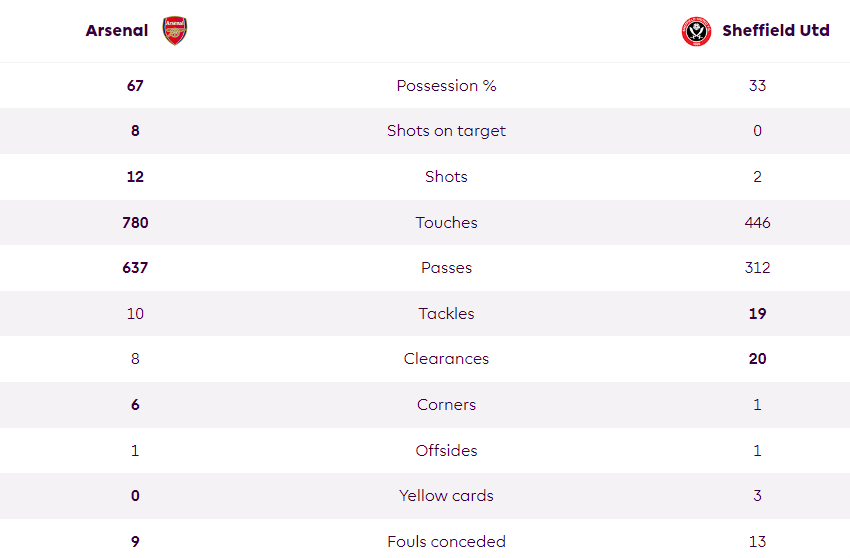Click the Fouls conceded stat label

tap(446, 541)
